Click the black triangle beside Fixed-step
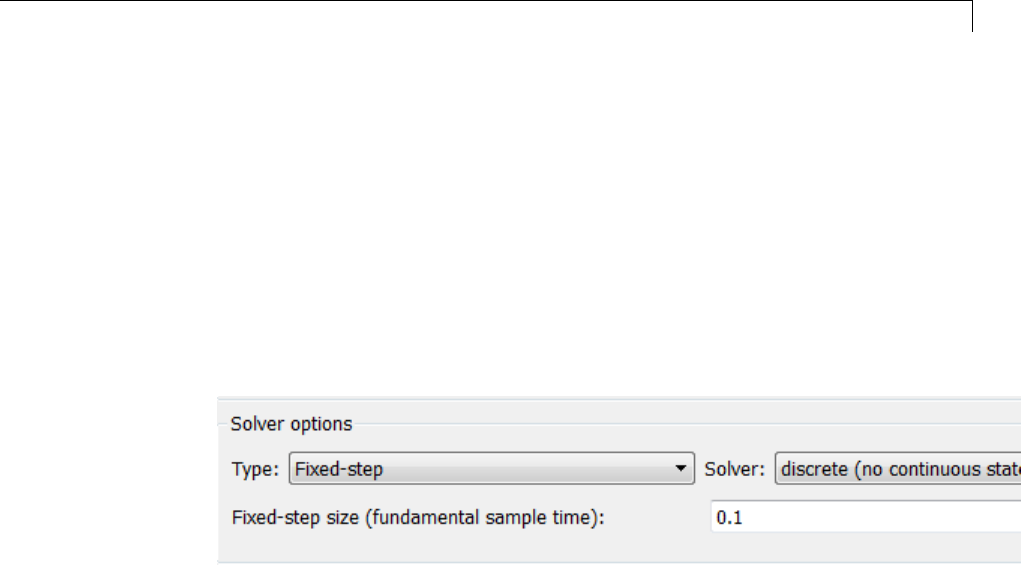The width and height of the screenshot is (1021, 565). tap(681, 468)
